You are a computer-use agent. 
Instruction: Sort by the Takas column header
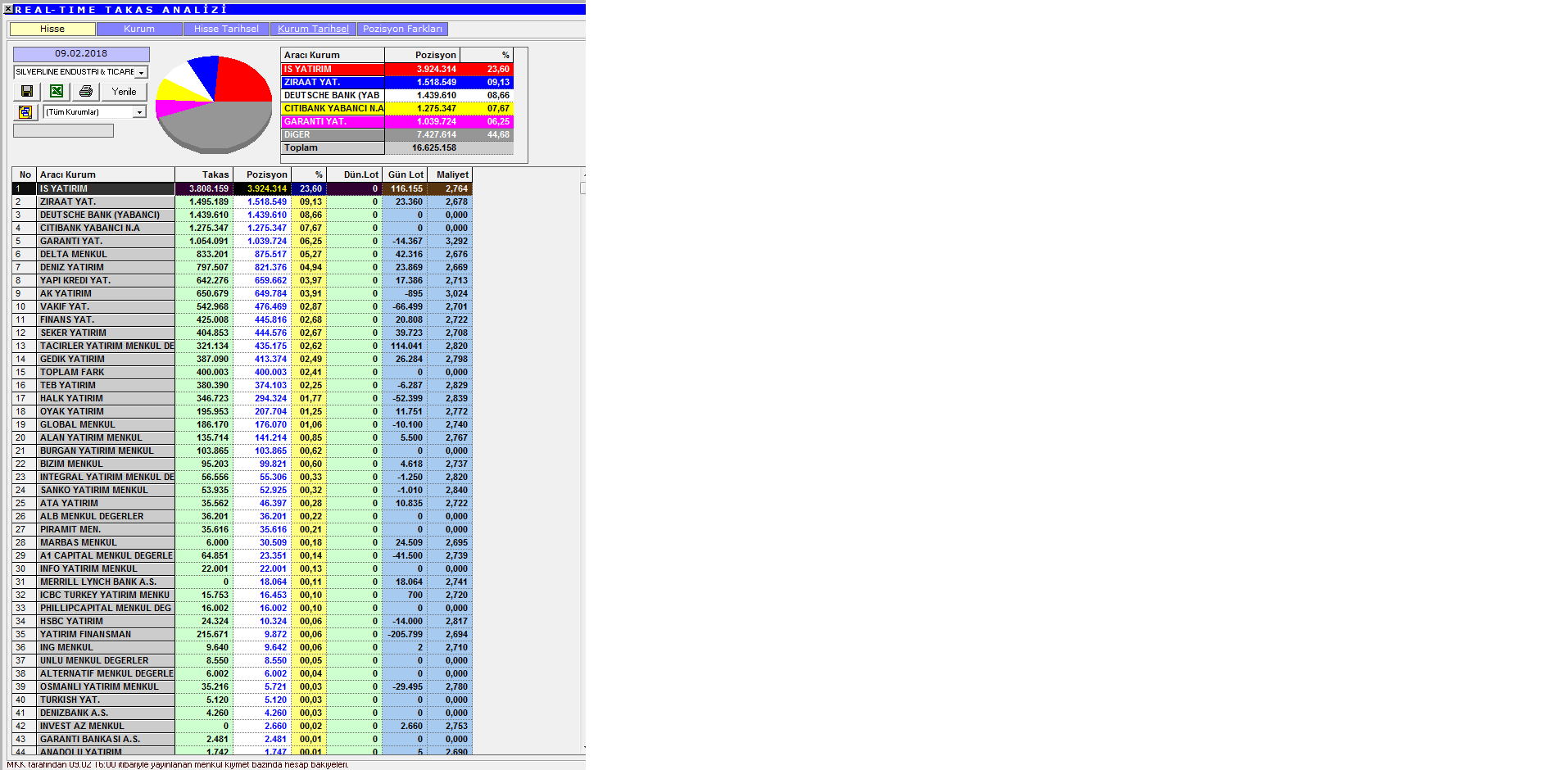click(x=204, y=174)
